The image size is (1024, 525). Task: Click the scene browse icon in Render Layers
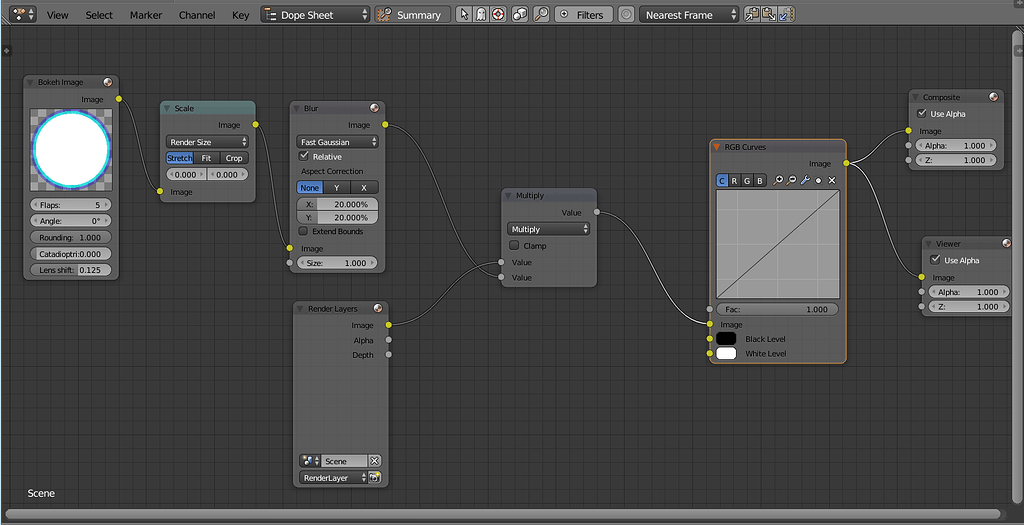click(x=310, y=461)
